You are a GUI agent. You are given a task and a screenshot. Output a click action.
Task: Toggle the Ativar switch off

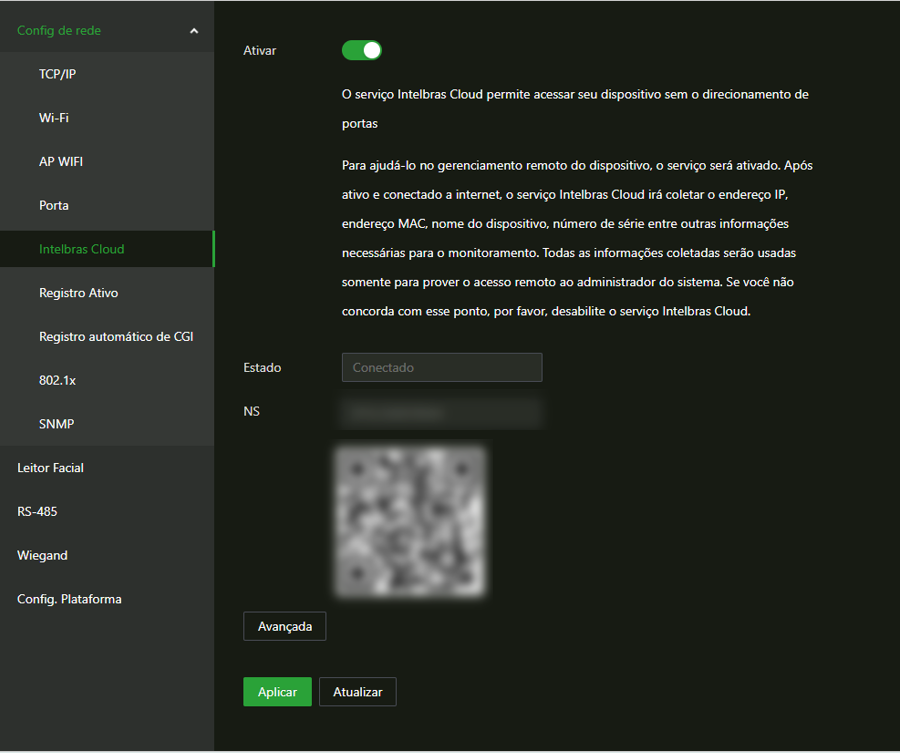point(362,51)
